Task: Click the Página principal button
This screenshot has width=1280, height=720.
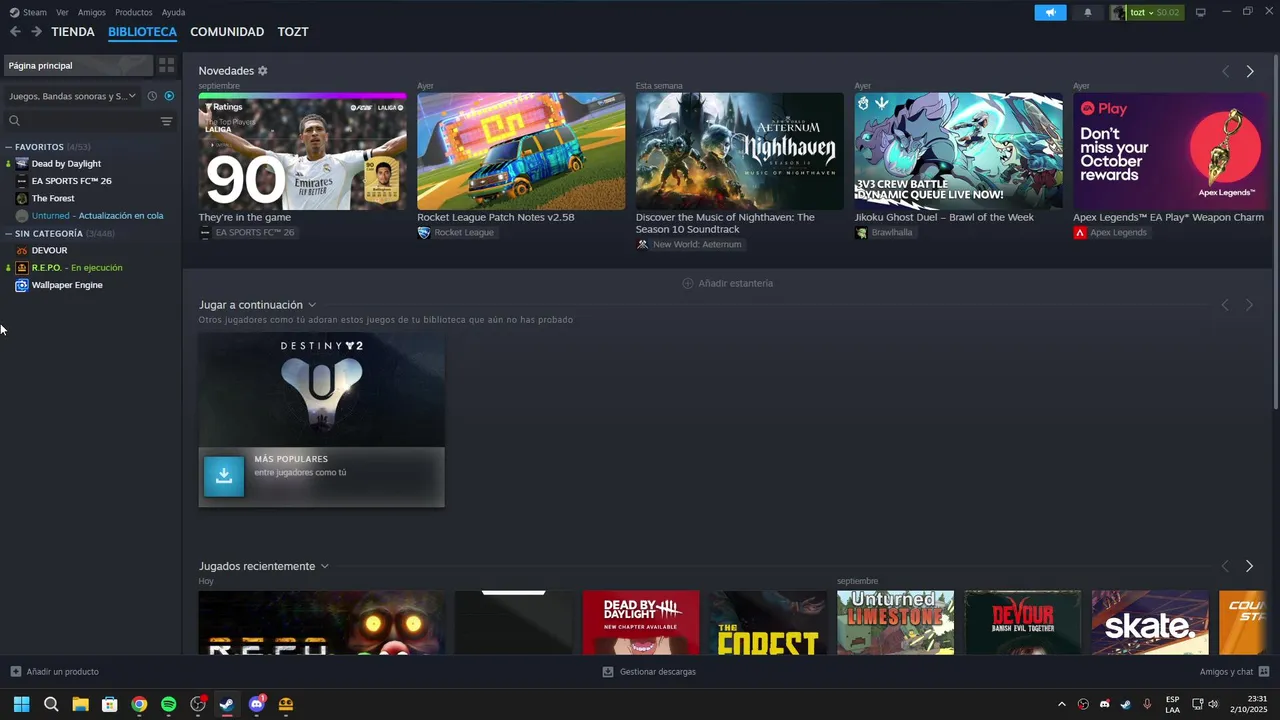Action: 78,65
